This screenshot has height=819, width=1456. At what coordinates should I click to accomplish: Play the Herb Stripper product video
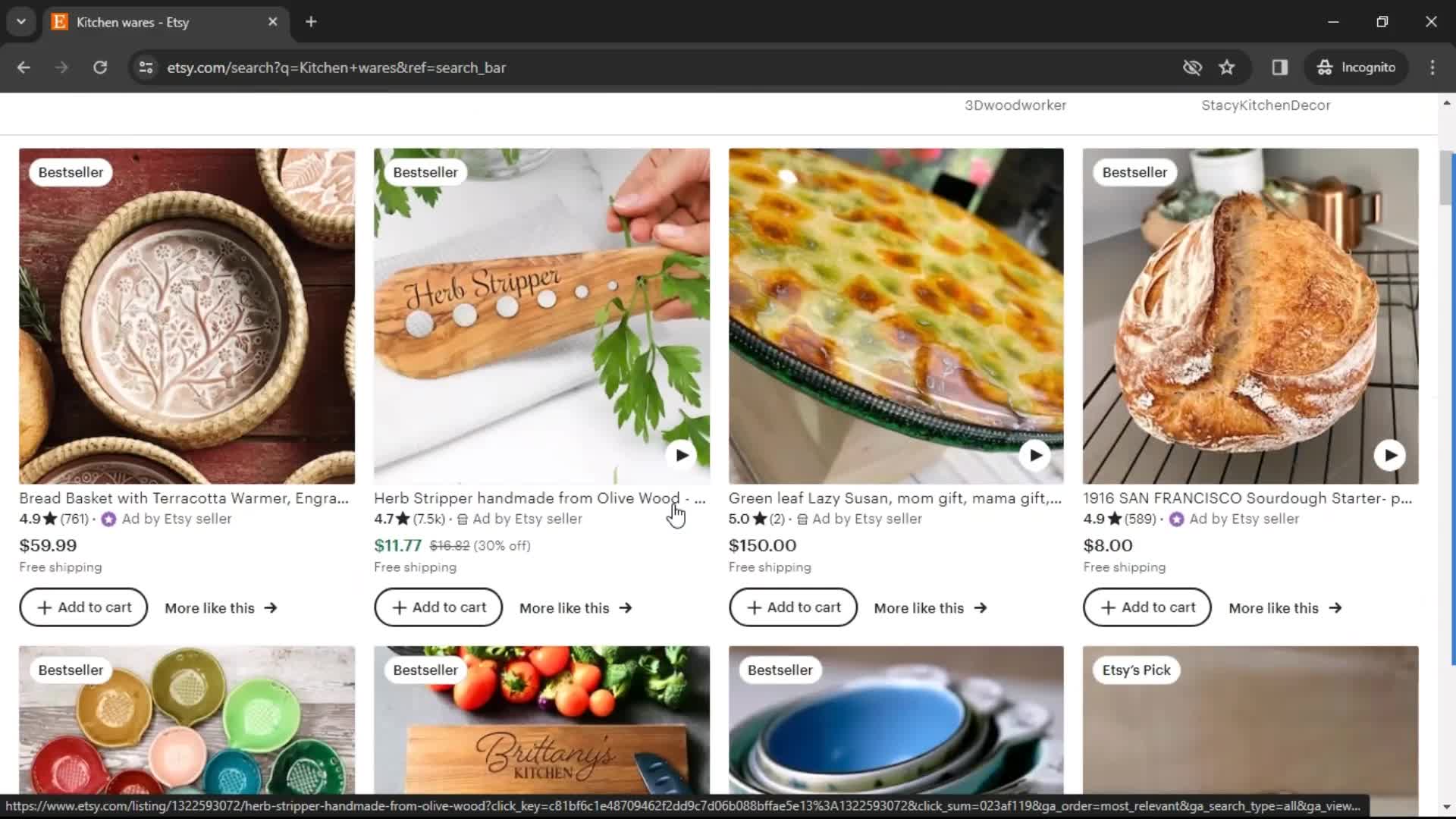(681, 455)
